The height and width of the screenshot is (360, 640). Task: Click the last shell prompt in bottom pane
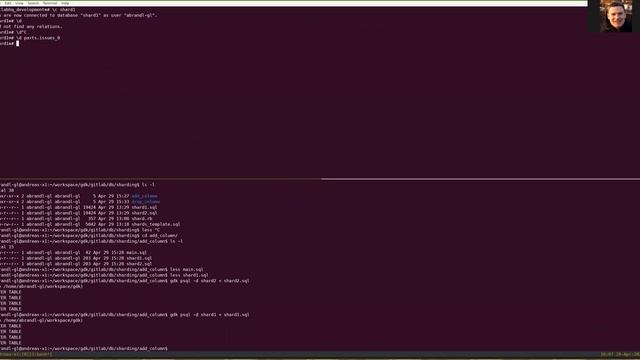point(84,349)
